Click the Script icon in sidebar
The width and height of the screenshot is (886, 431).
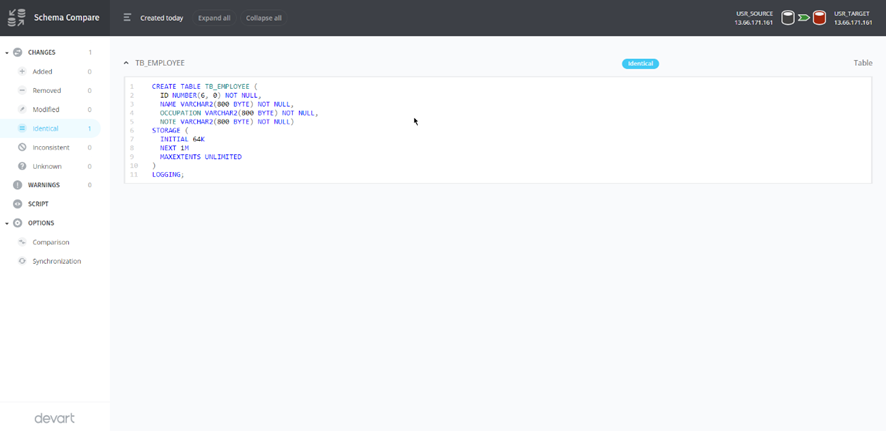point(17,204)
